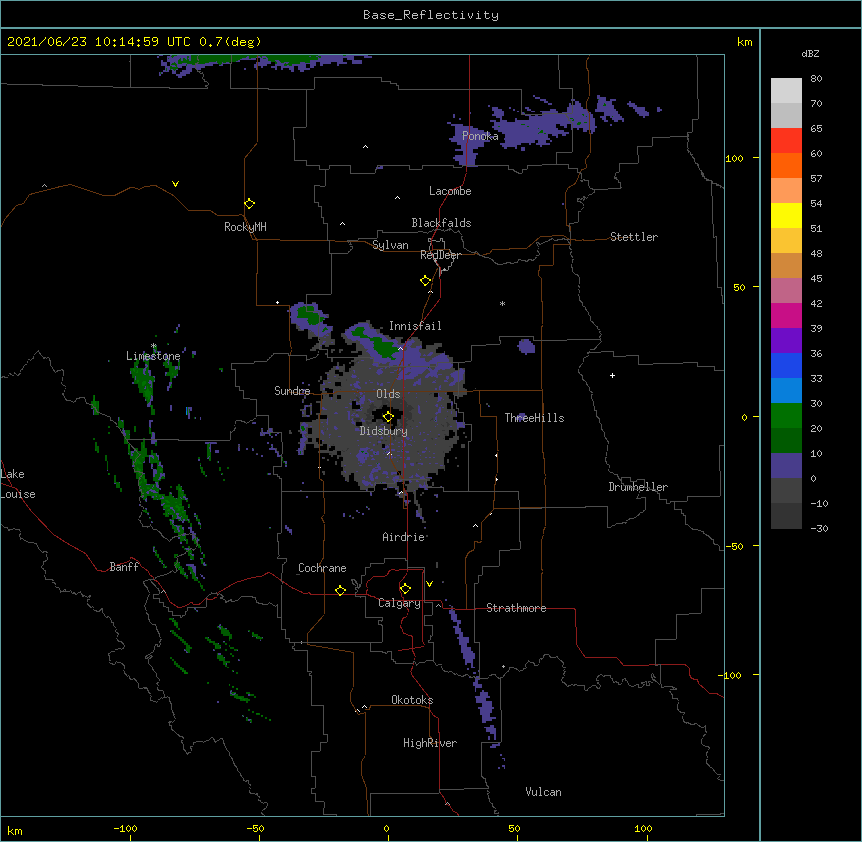Click the Stettler city label
This screenshot has width=862, height=842.
coord(634,237)
